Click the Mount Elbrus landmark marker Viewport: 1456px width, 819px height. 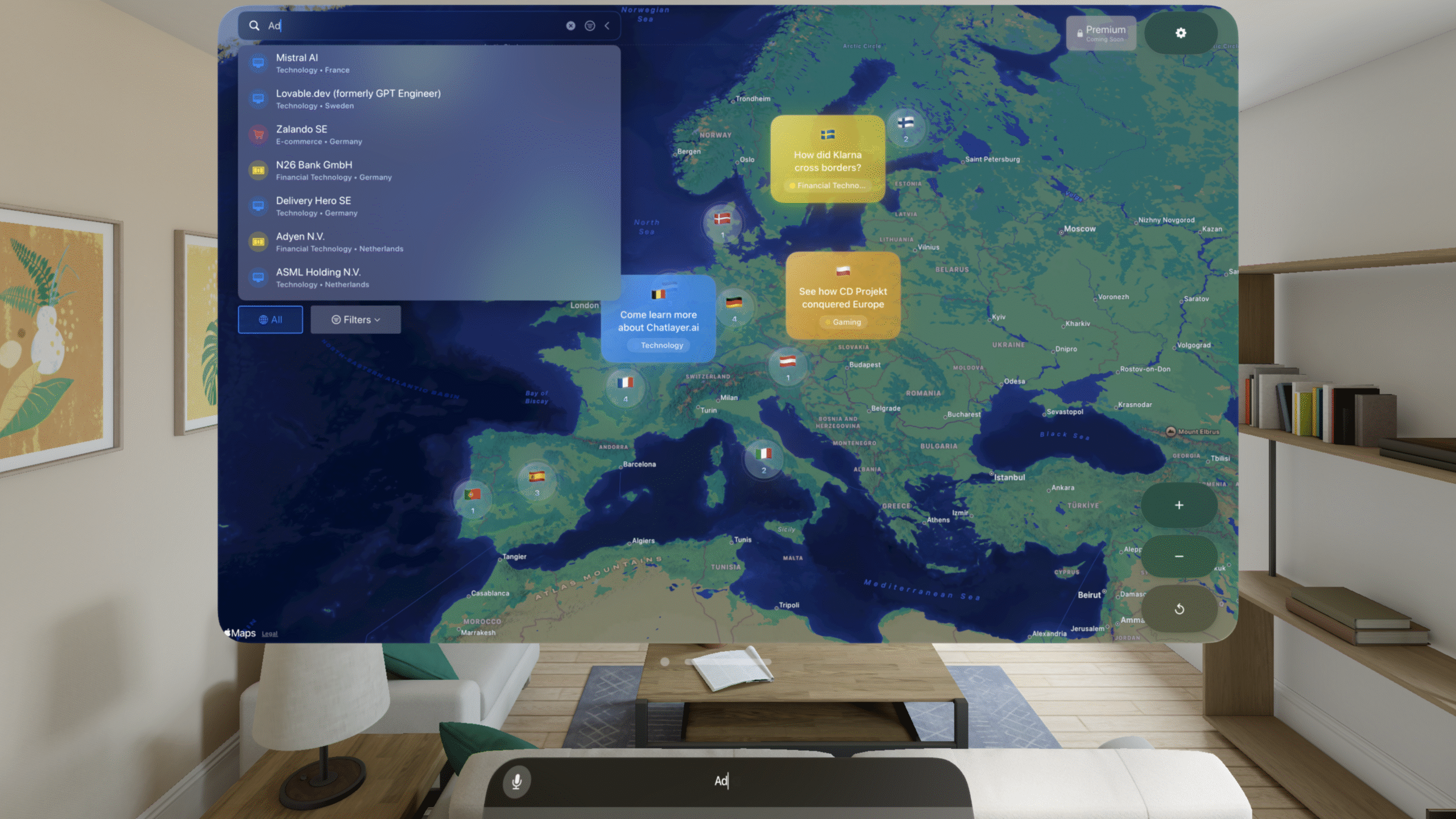pyautogui.click(x=1171, y=431)
